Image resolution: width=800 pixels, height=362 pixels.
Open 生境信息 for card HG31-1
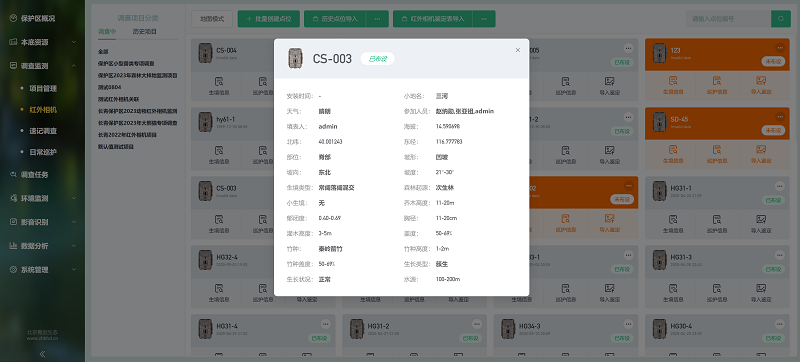click(x=673, y=224)
